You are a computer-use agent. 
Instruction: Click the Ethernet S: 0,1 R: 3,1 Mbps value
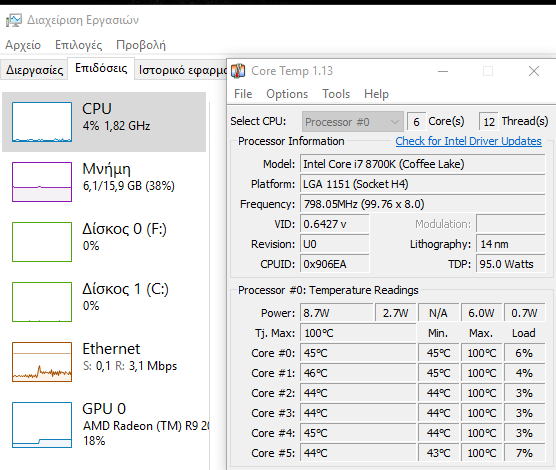130,366
